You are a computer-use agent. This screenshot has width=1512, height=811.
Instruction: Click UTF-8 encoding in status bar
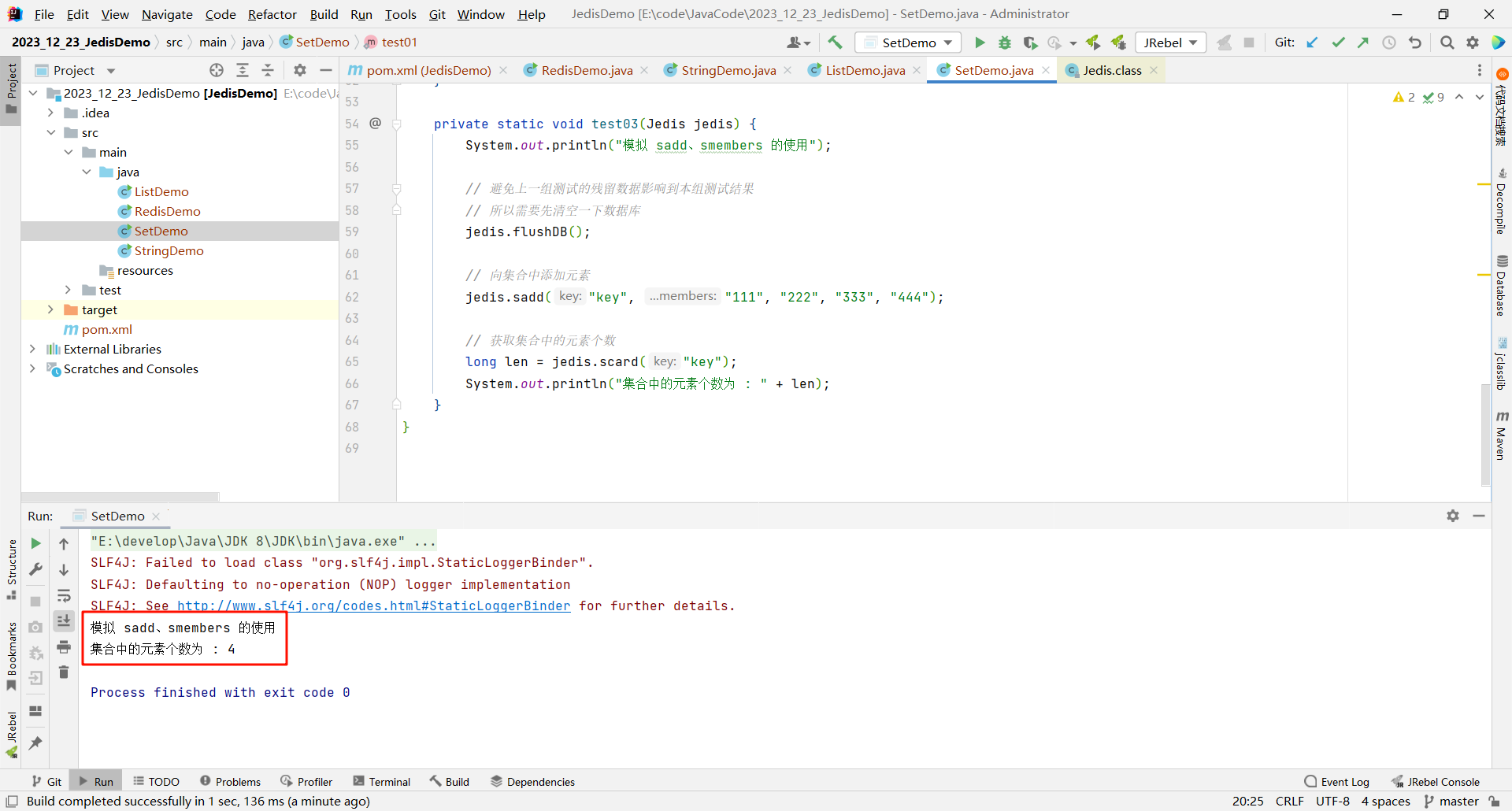1332,801
